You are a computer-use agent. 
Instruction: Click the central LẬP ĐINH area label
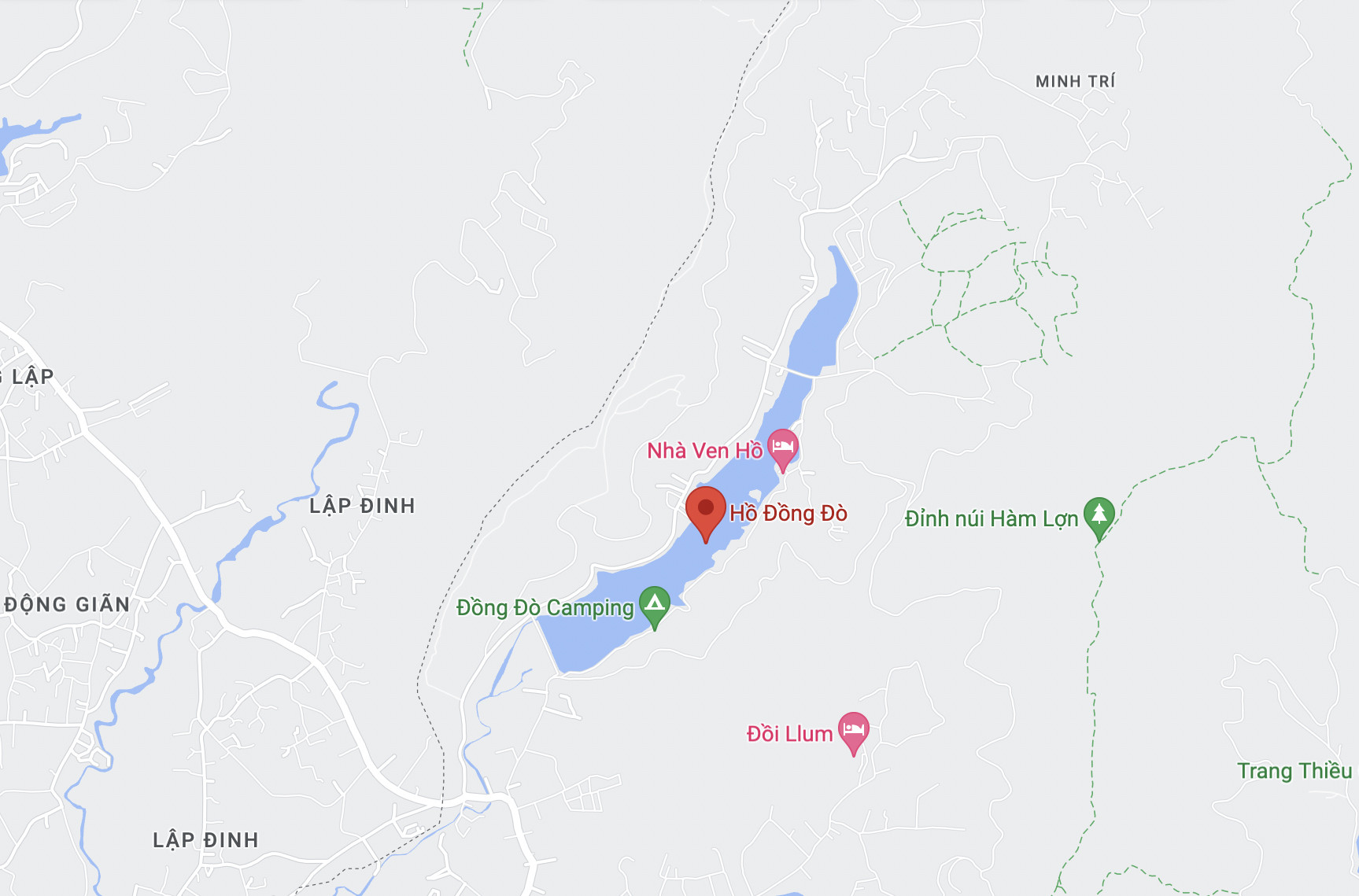(362, 506)
